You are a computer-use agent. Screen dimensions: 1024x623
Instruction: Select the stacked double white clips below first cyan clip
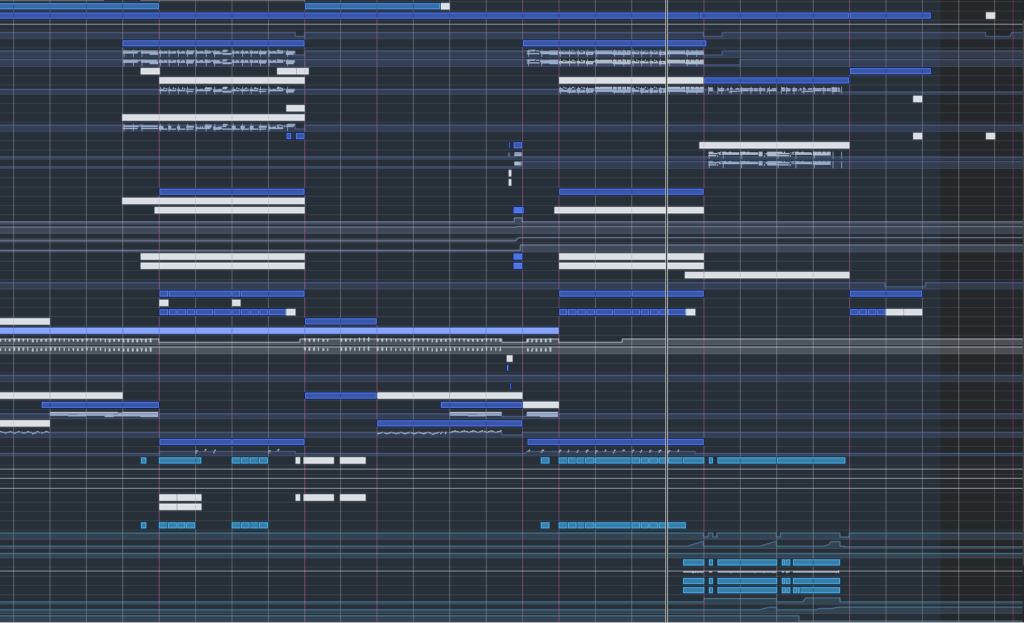(x=180, y=502)
